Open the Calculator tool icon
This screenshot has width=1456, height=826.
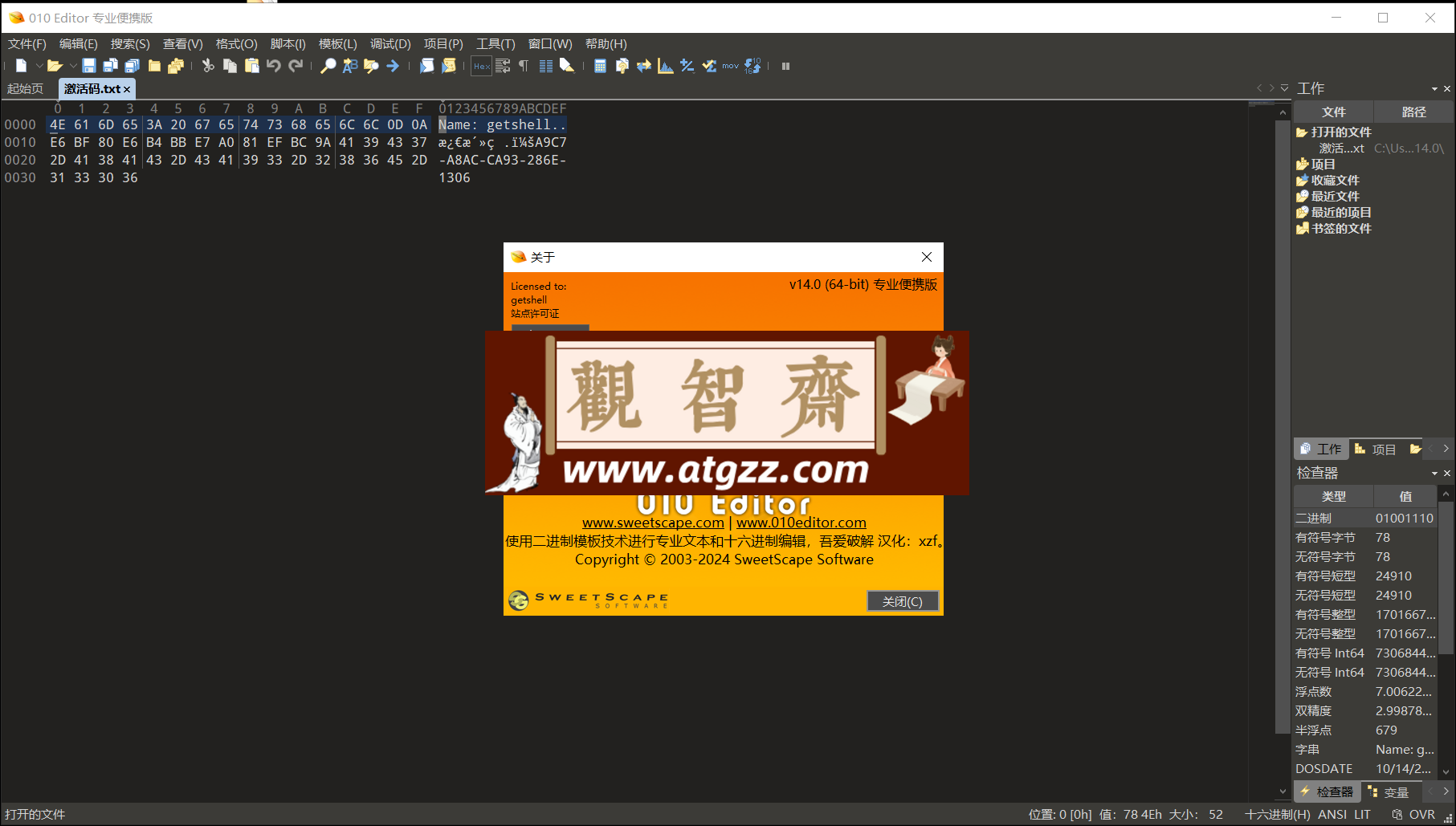[x=600, y=66]
